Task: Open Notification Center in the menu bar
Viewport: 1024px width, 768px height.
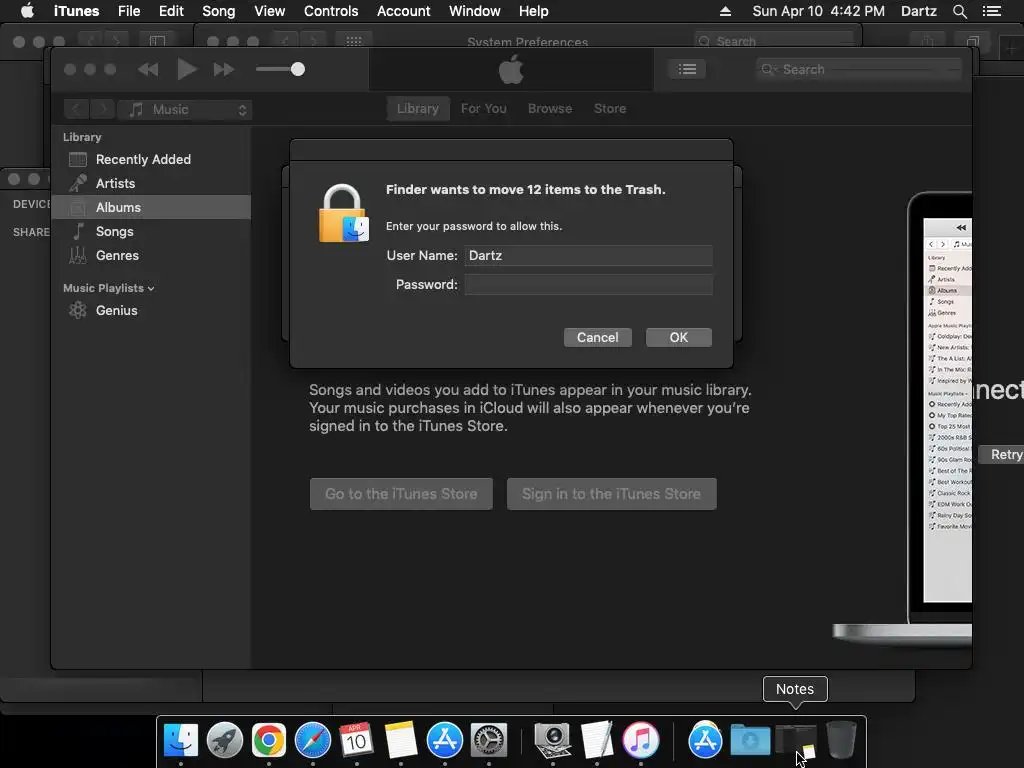Action: pyautogui.click(x=992, y=11)
